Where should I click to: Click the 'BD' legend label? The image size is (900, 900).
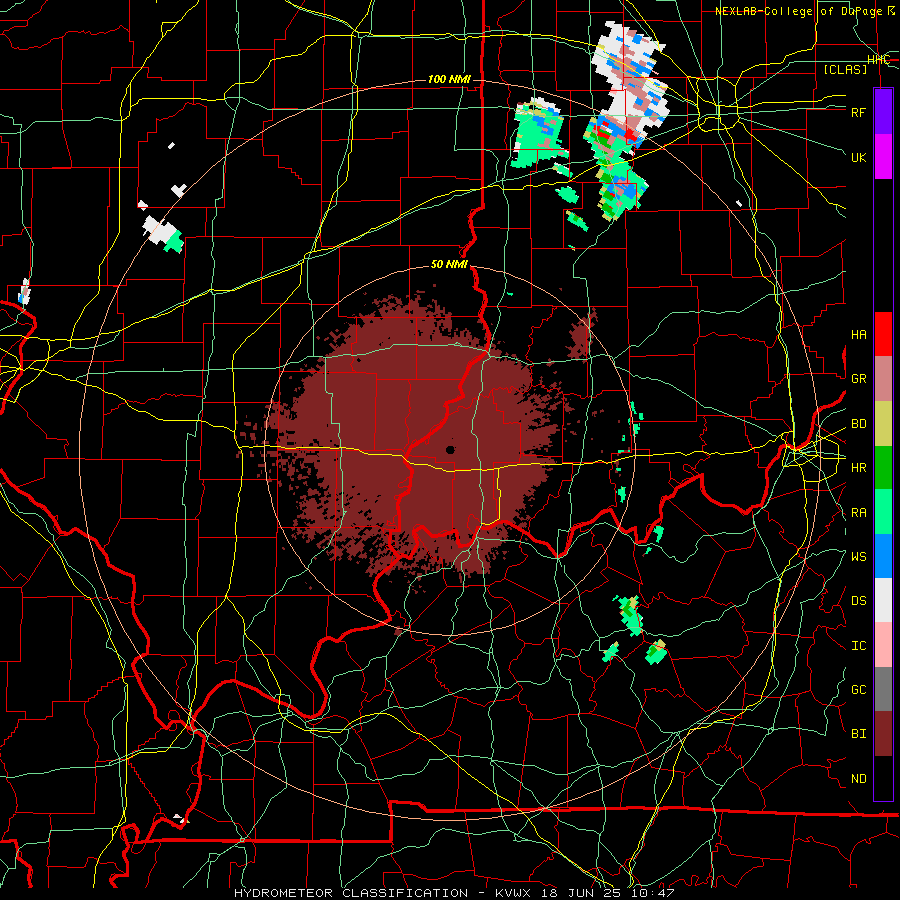(x=858, y=424)
